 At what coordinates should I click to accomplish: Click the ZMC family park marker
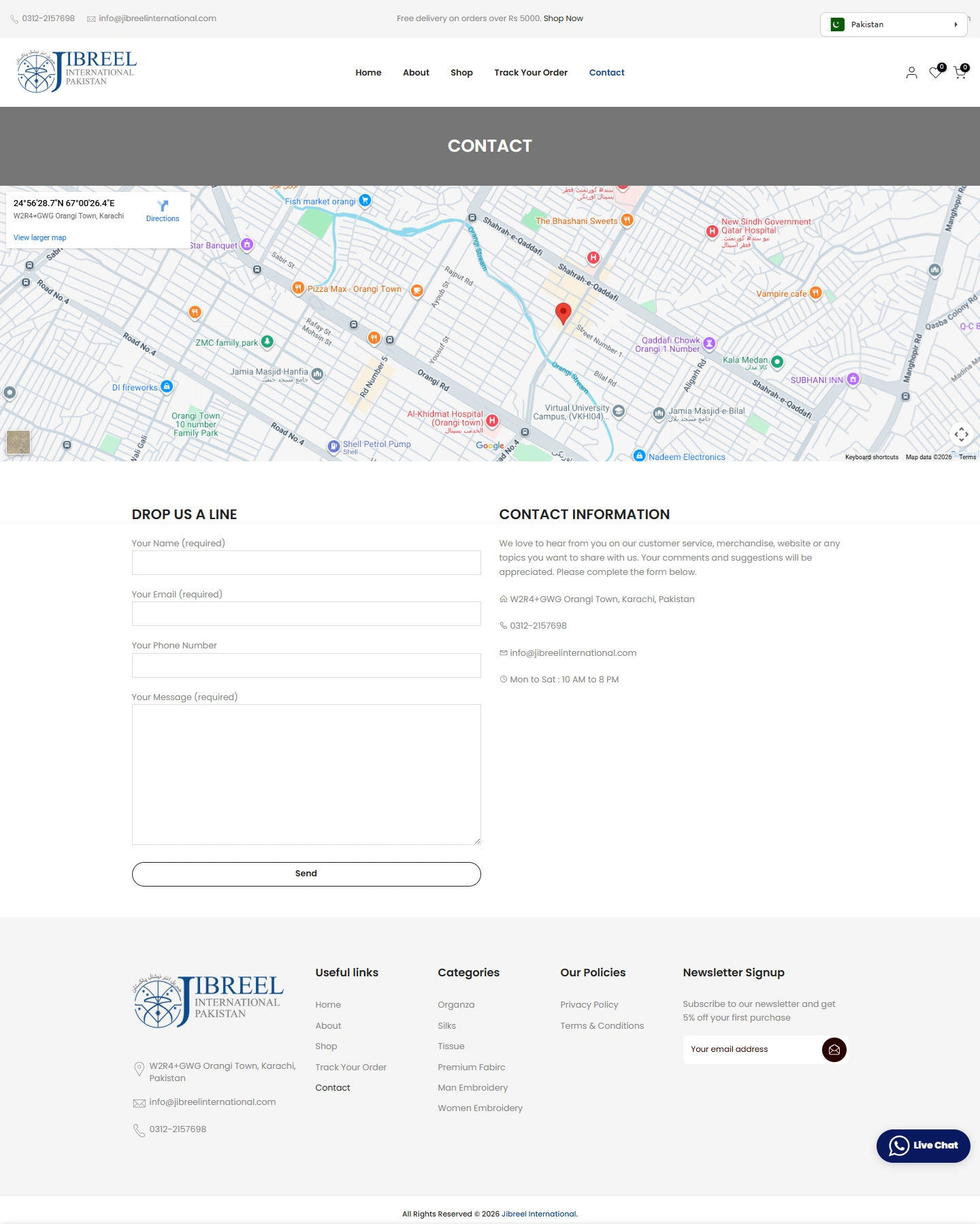[x=267, y=342]
